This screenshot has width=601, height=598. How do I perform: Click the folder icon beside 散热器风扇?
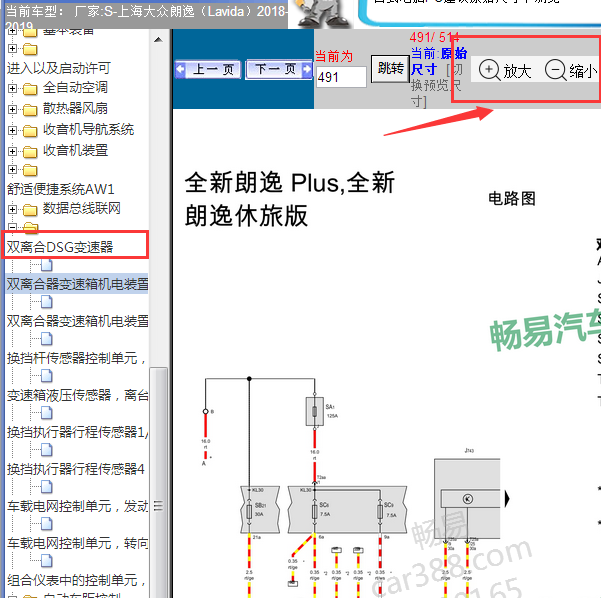click(x=30, y=110)
